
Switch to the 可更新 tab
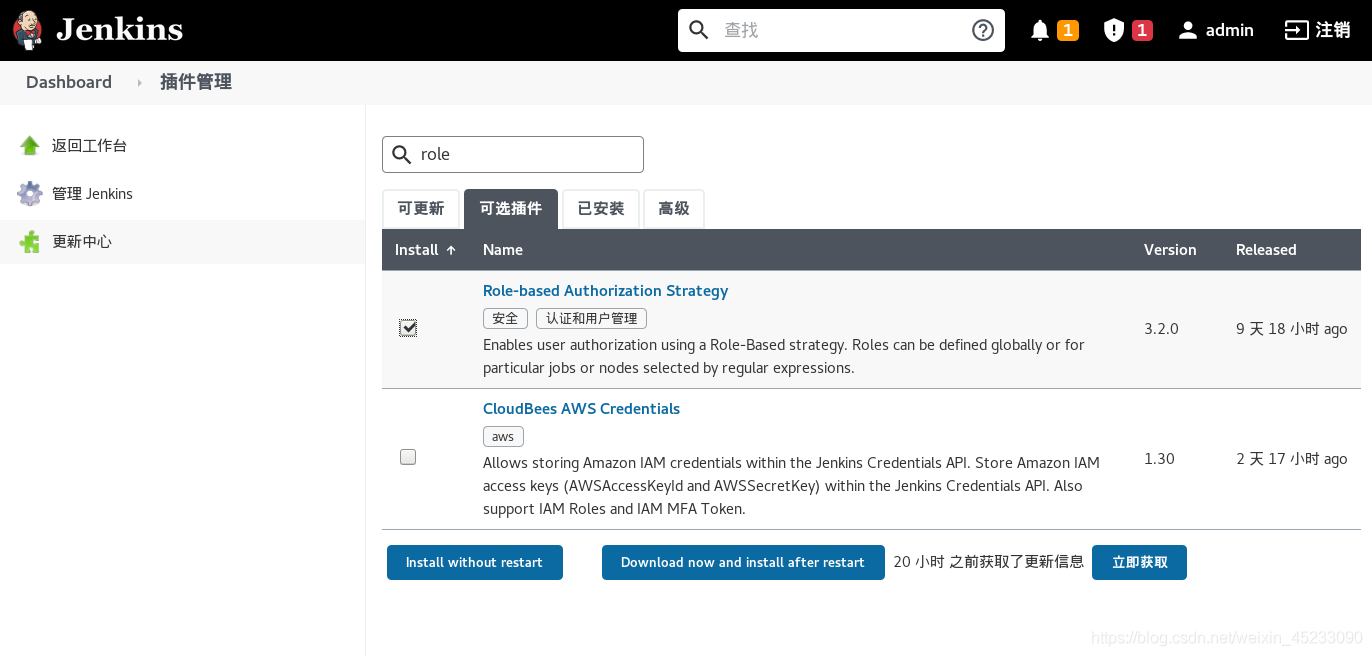click(421, 209)
